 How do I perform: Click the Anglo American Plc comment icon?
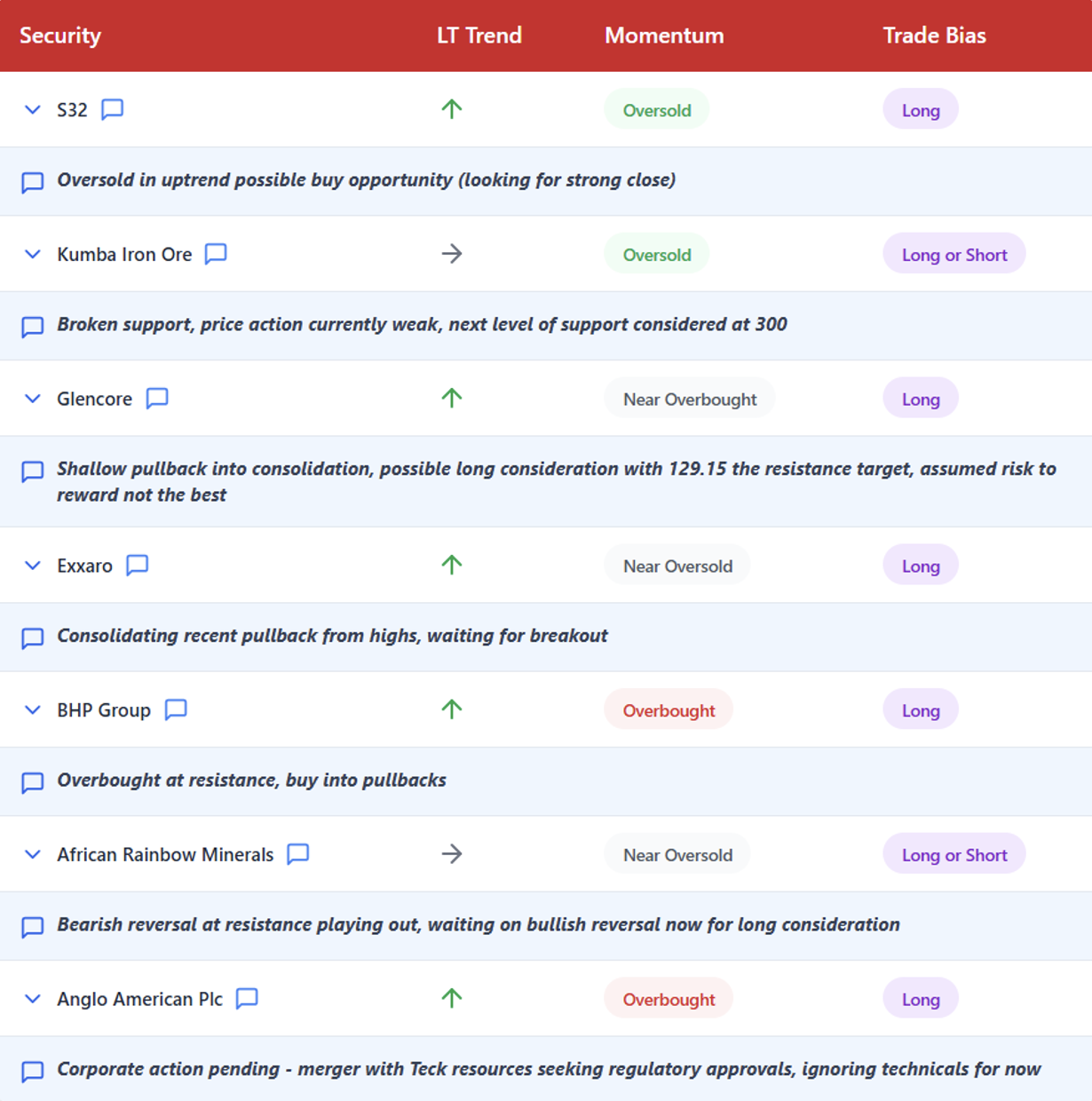coord(247,999)
